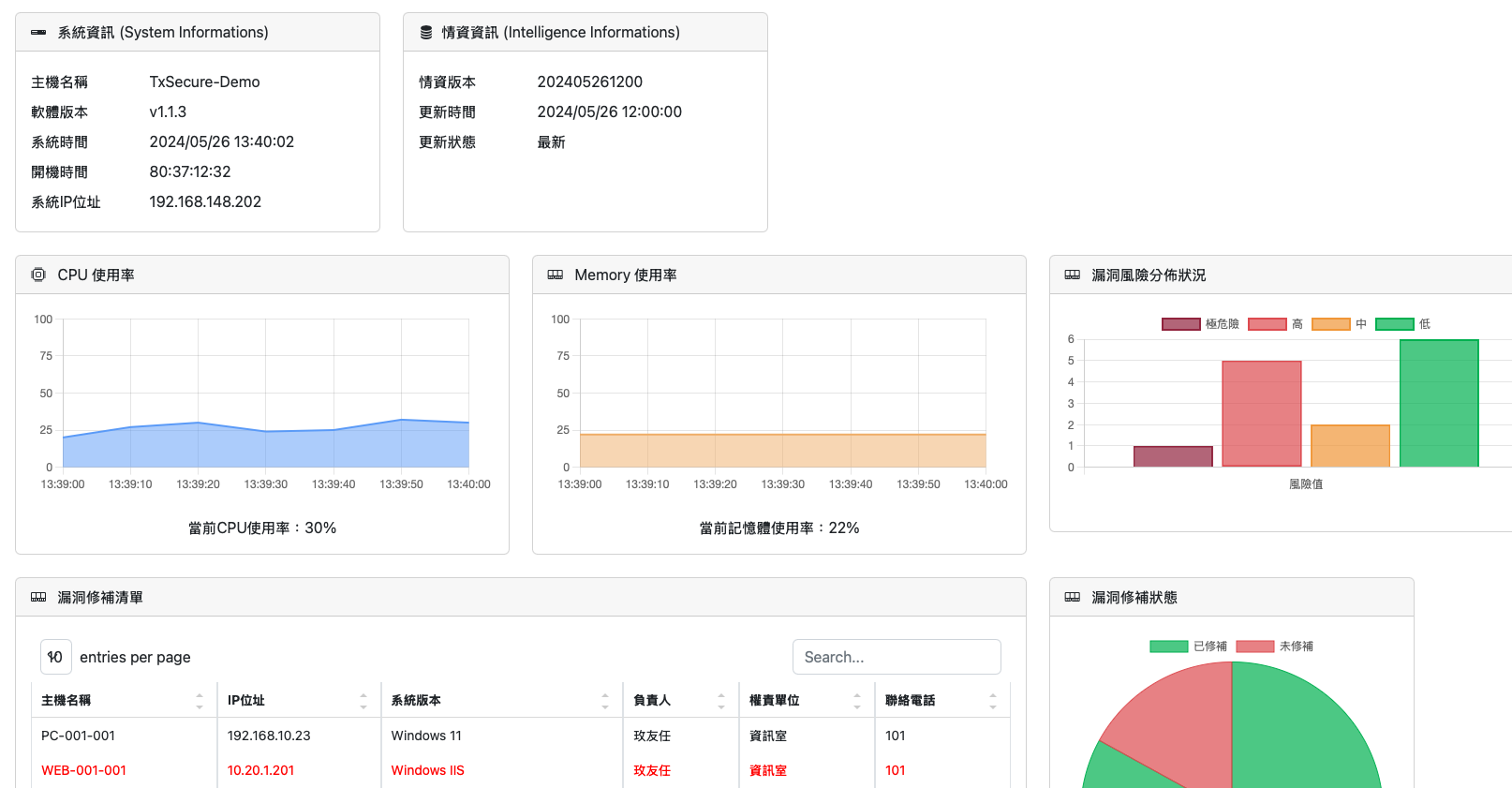Click the Intelligence Informations database icon
The image size is (1512, 788).
point(426,33)
